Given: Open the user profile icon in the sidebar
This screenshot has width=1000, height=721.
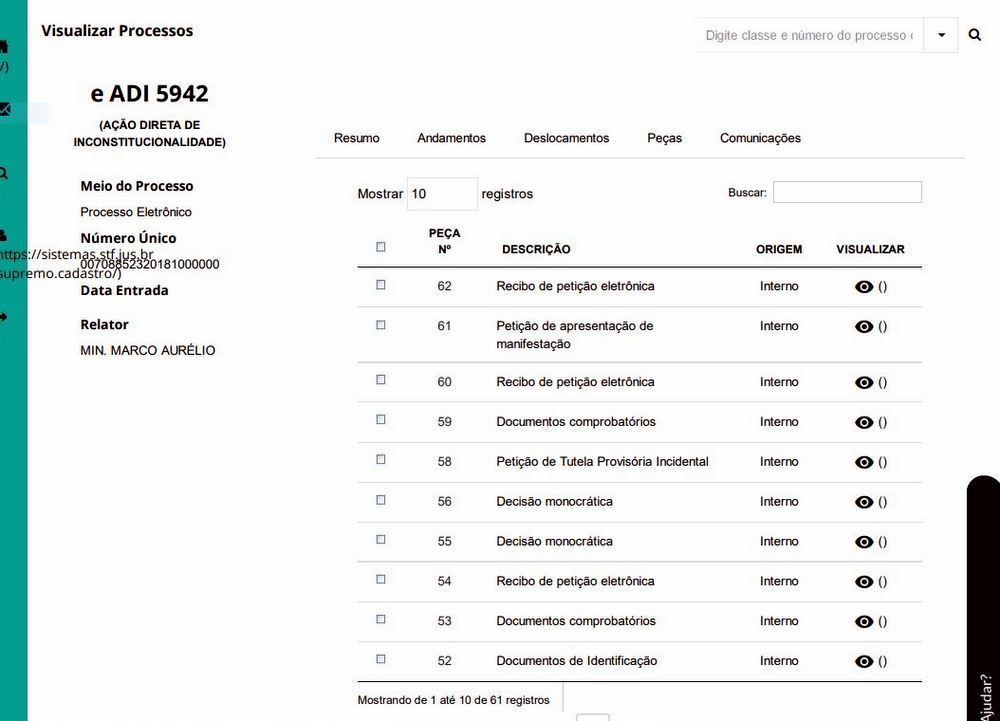Looking at the screenshot, I should click(x=4, y=235).
